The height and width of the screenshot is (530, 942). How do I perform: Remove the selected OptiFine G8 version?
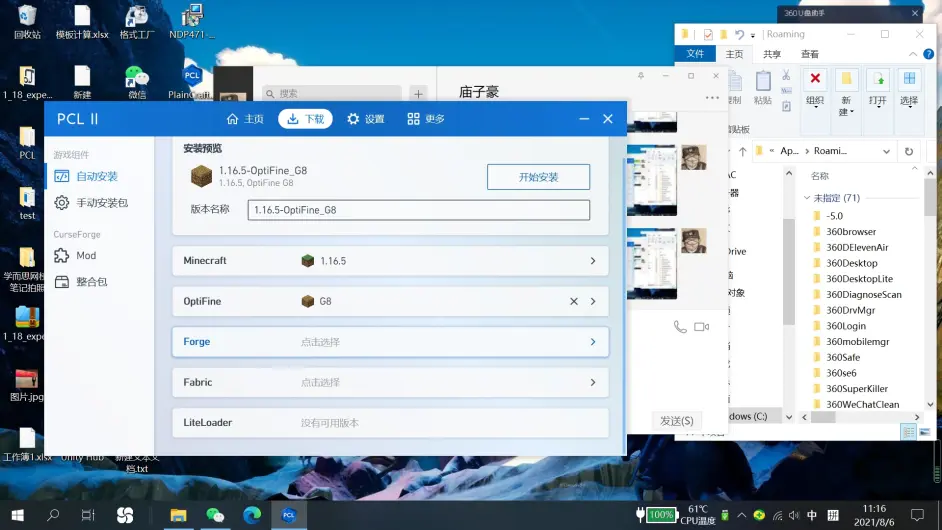tap(574, 302)
